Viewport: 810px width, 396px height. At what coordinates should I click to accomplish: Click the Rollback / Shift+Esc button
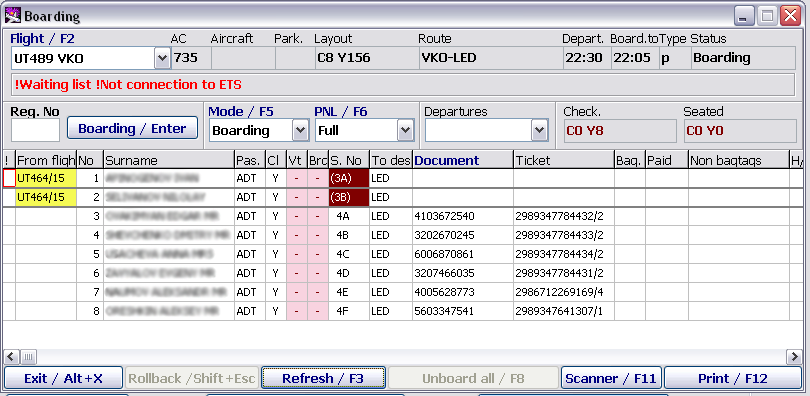point(192,378)
